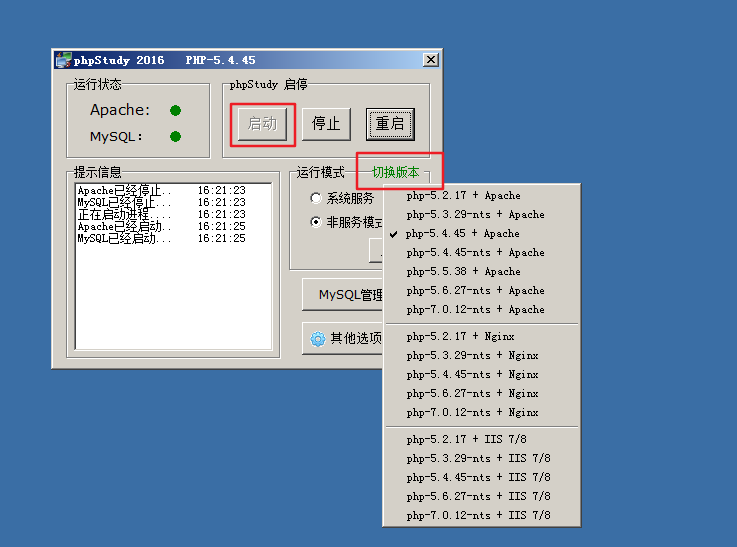Screen dimensions: 737x547
Task: Click log line 正在启动进程 16:21:23
Action: point(162,214)
